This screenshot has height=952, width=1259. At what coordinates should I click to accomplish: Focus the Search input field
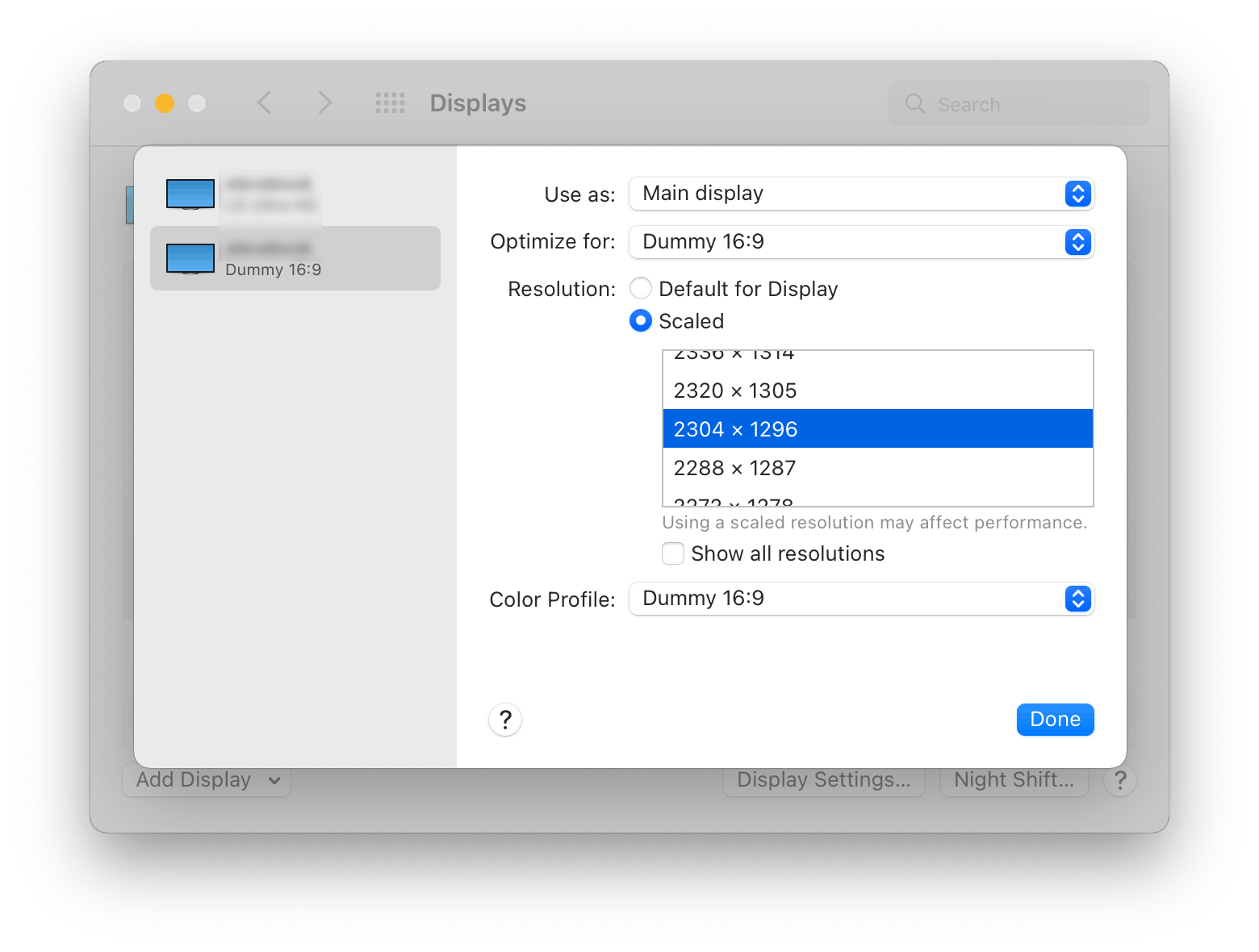click(1018, 103)
